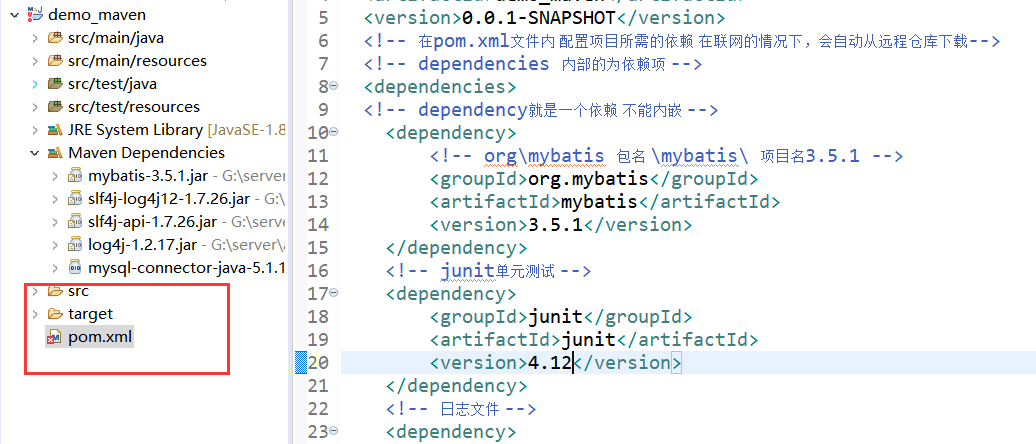The height and width of the screenshot is (444, 1036).
Task: Click the src/main/java package folder icon
Action: point(56,38)
